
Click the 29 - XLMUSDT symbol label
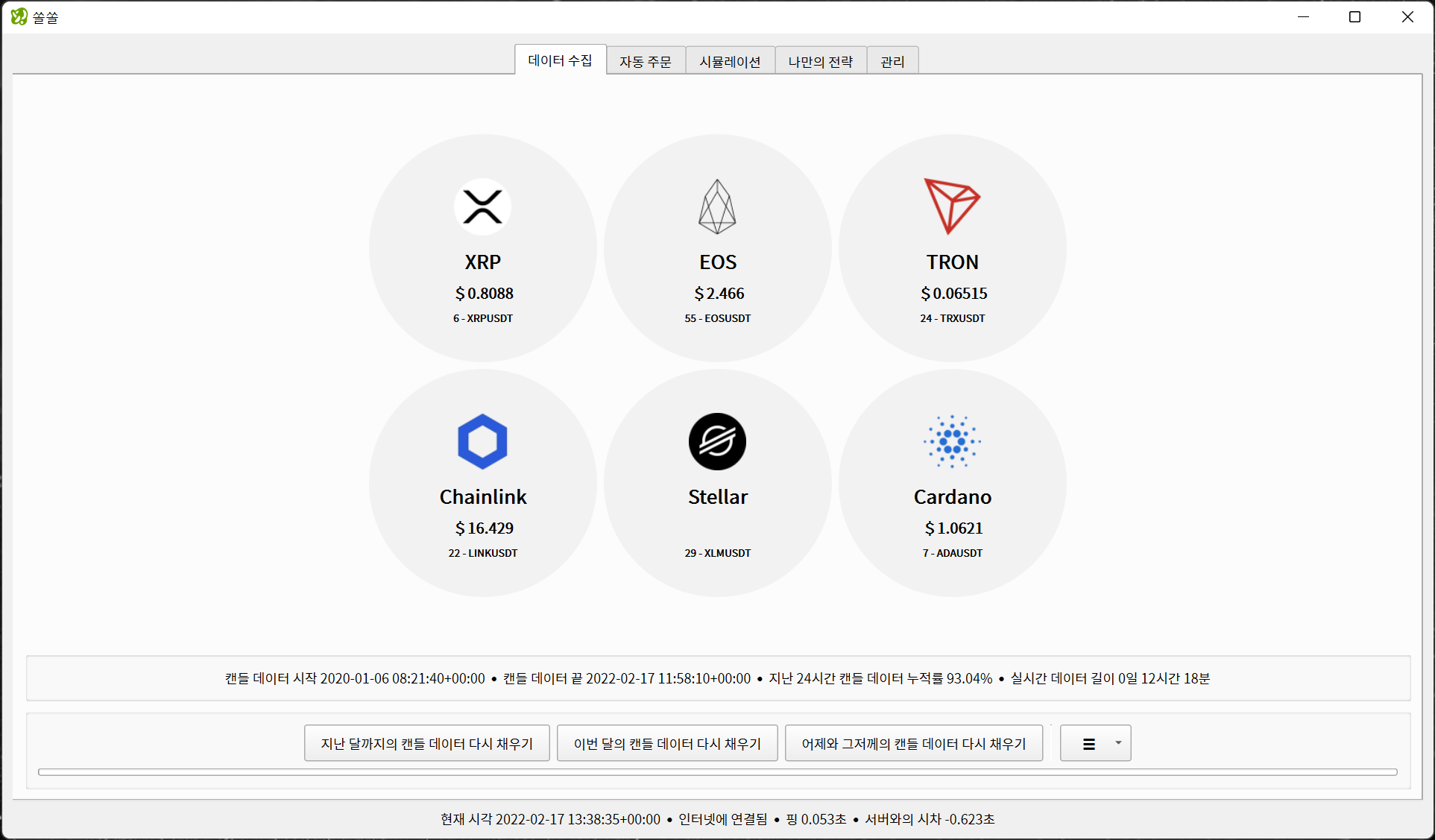718,553
